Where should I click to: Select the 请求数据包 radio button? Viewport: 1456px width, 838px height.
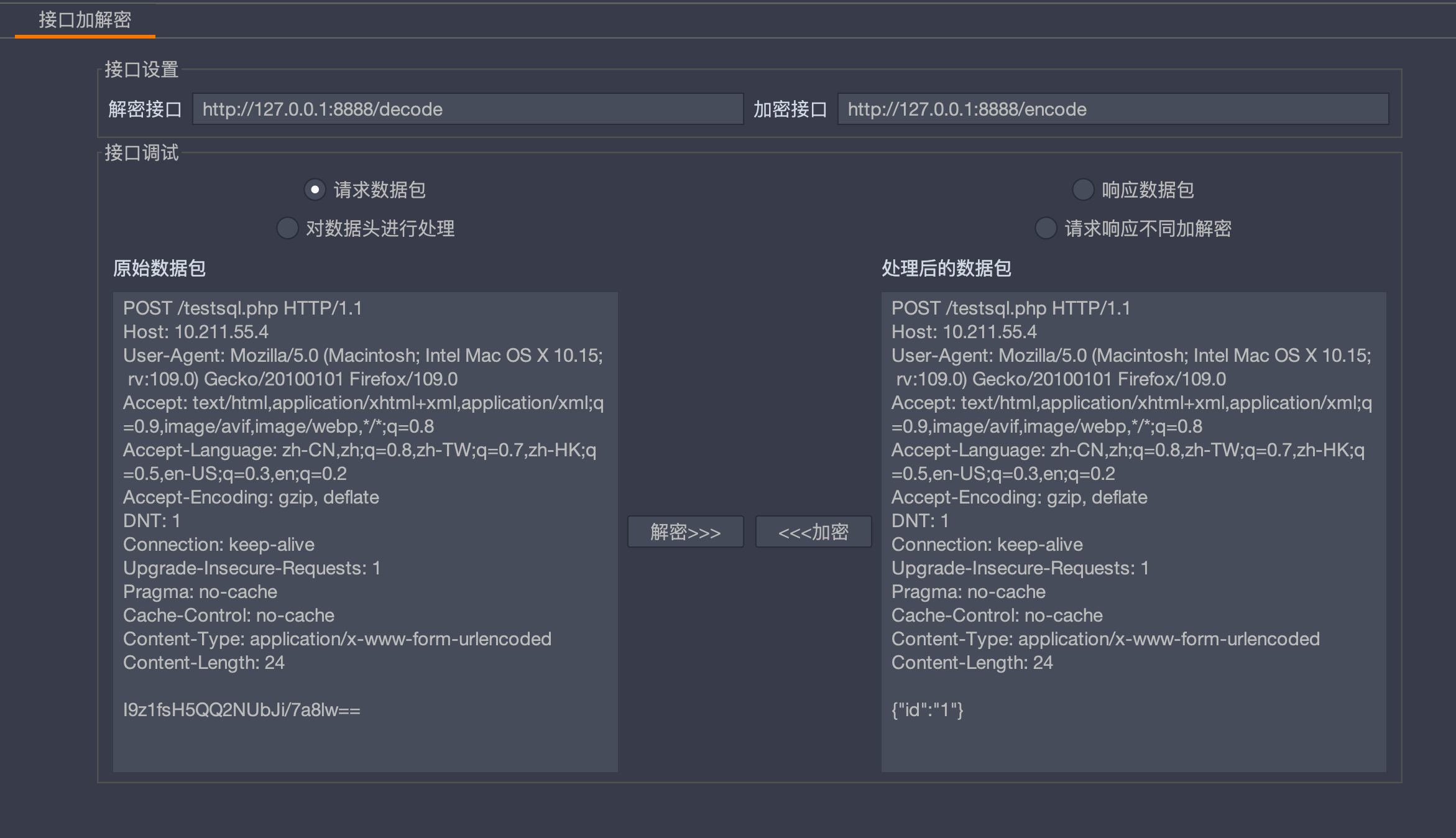[x=315, y=189]
